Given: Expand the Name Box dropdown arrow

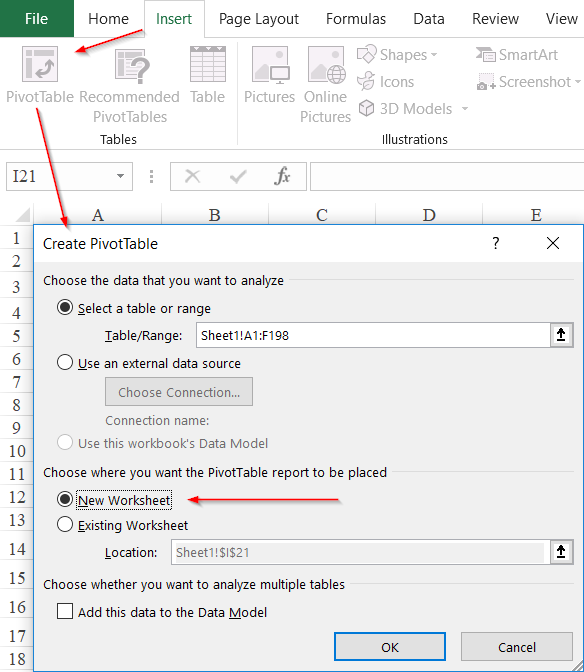Looking at the screenshot, I should (x=120, y=176).
